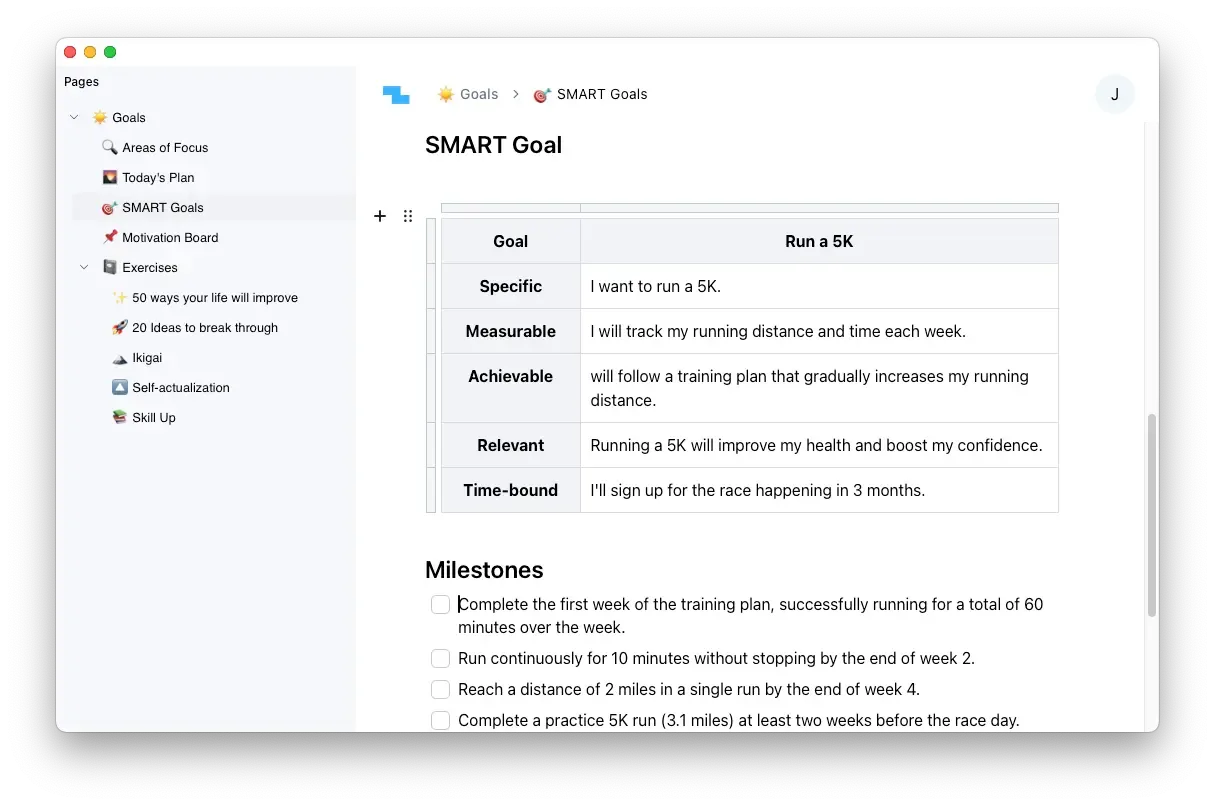Click the 'Specific' label cell
Viewport: 1215px width, 806px height.
(x=511, y=286)
